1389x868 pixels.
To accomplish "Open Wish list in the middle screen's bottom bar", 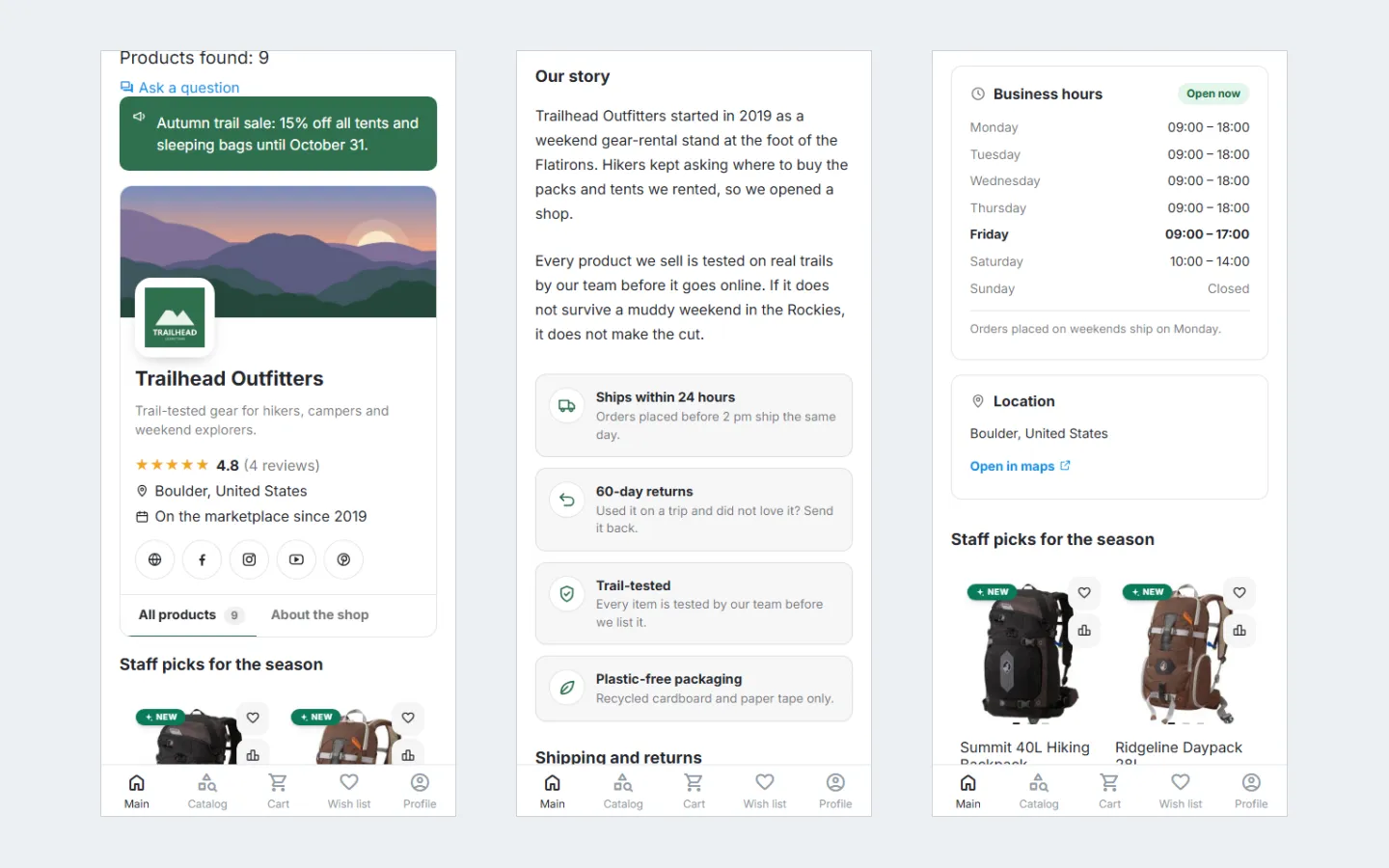I will click(765, 791).
